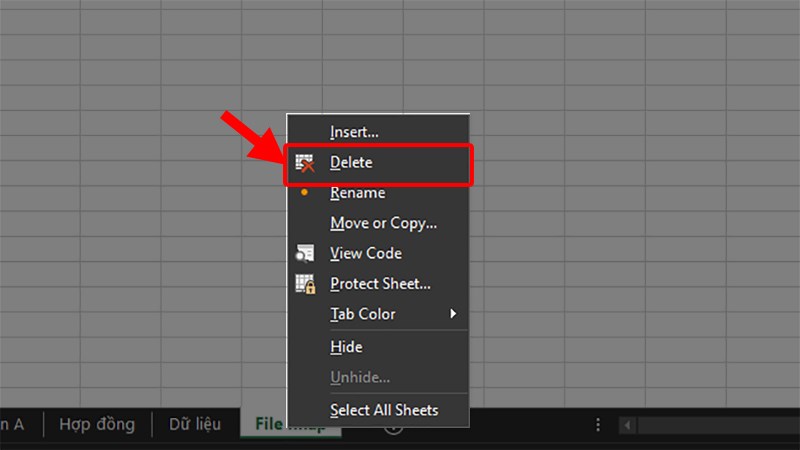Switch to the Hợp đồng sheet tab
Screen dimensions: 800x450
(x=97, y=424)
